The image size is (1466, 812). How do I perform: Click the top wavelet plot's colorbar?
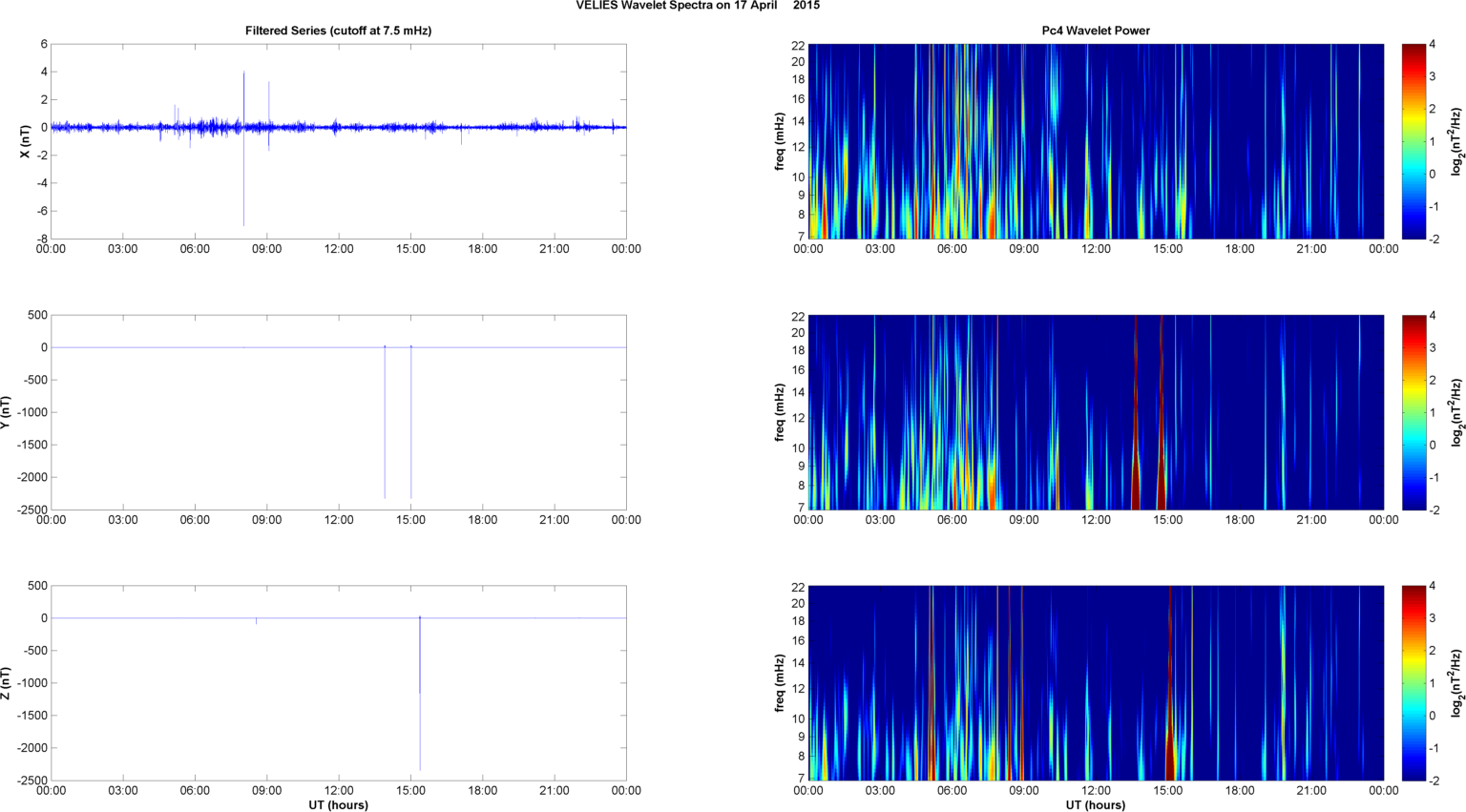[1413, 141]
